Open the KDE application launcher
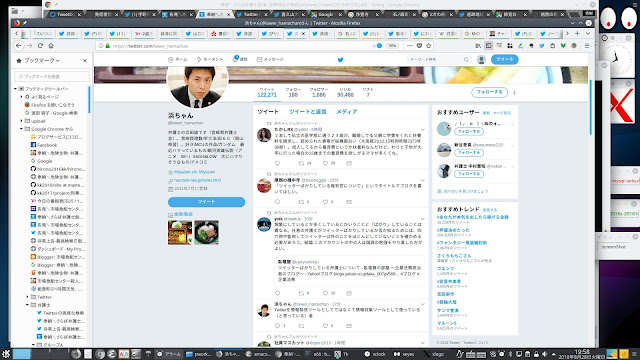The image size is (640, 360). click(6, 354)
